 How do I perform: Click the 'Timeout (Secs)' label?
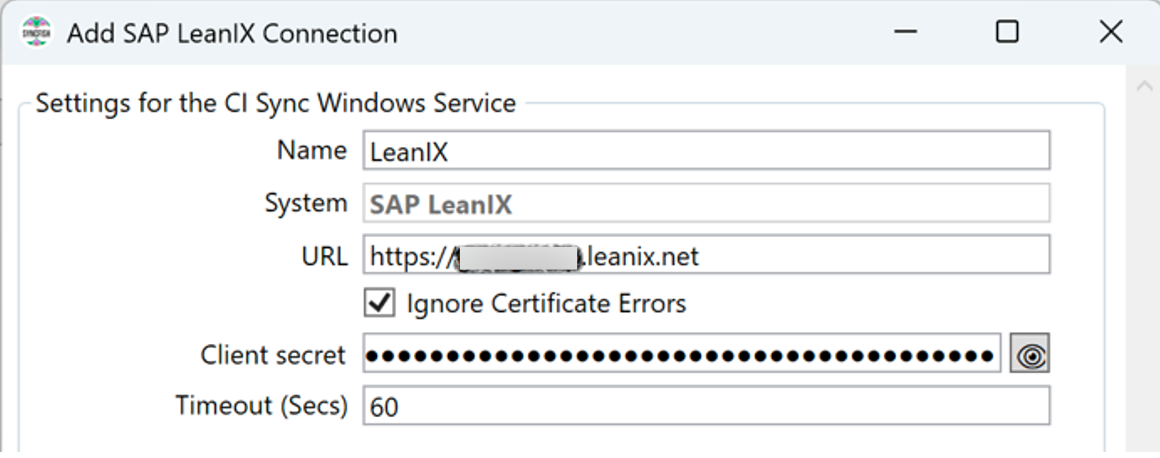pos(261,405)
